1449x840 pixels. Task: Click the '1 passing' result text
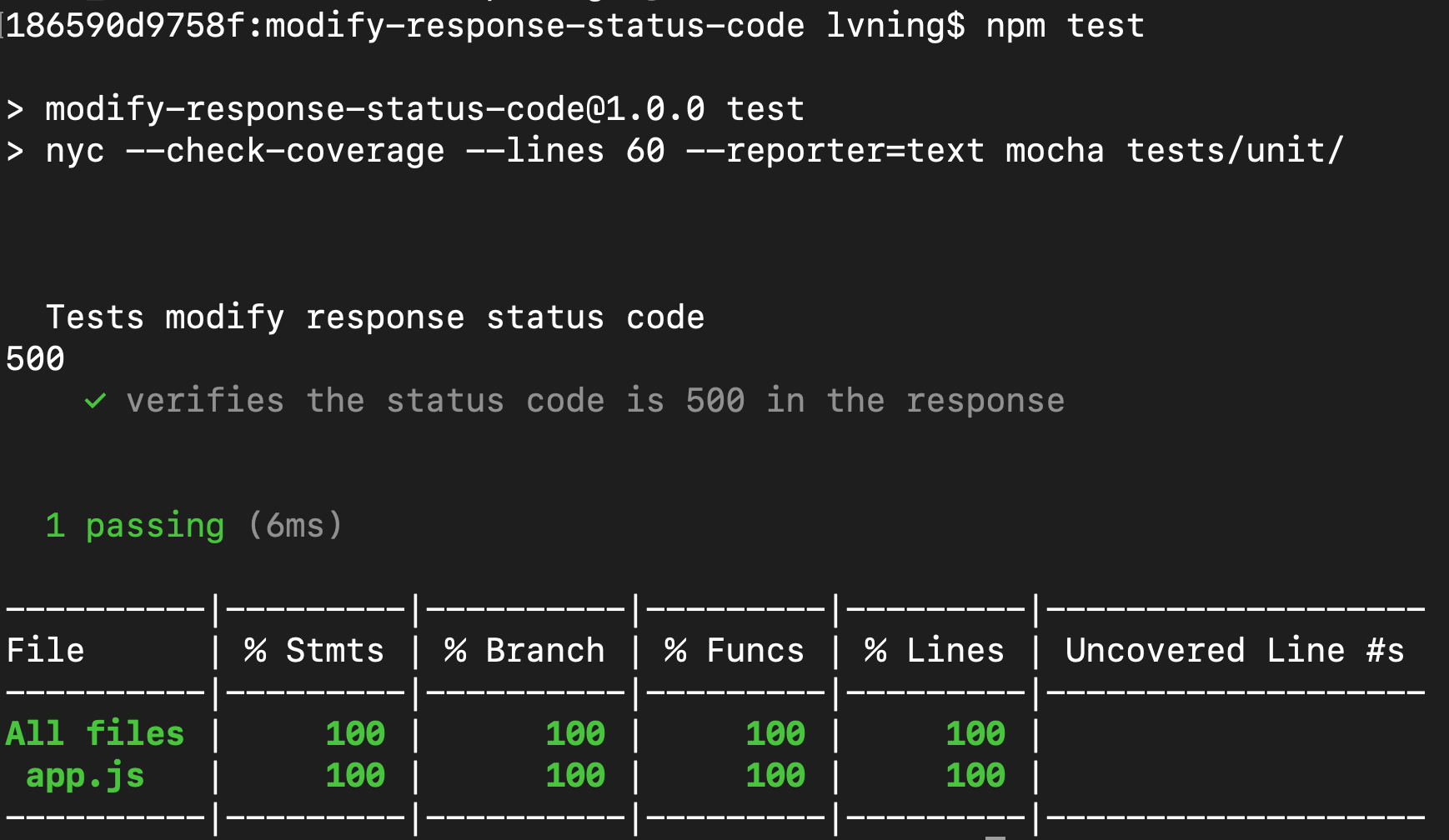(135, 526)
